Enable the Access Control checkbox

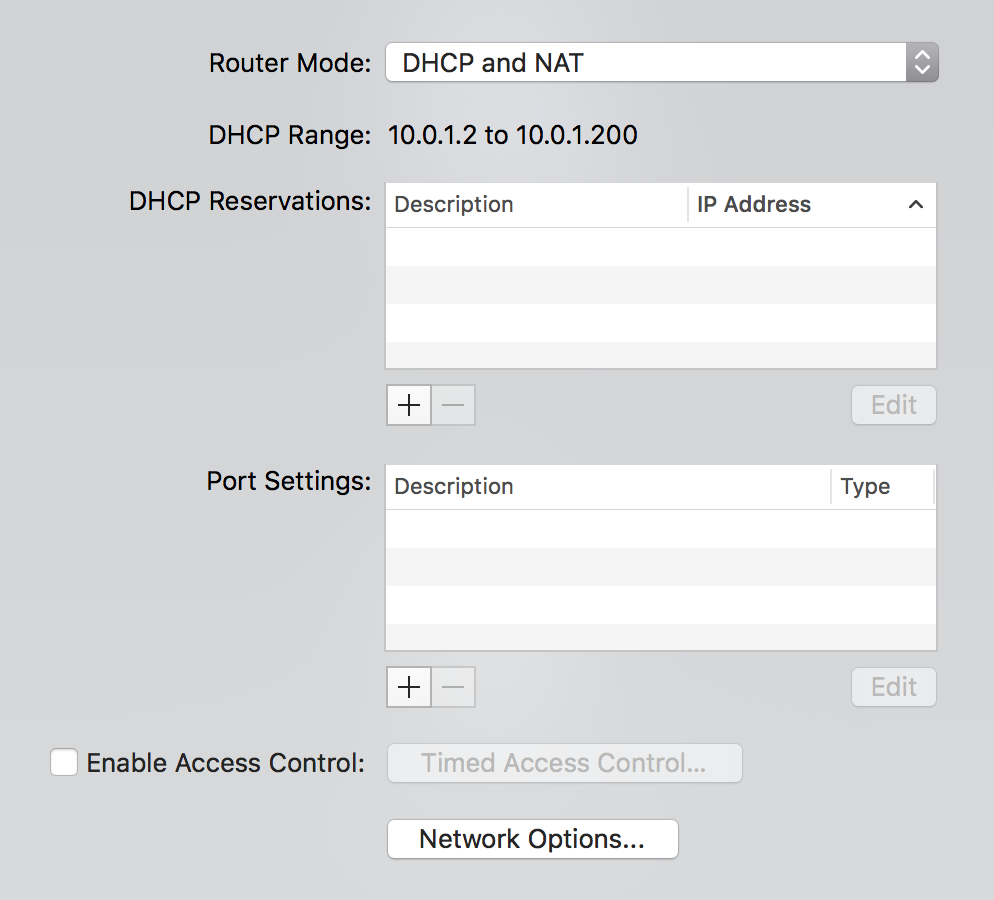click(x=64, y=763)
